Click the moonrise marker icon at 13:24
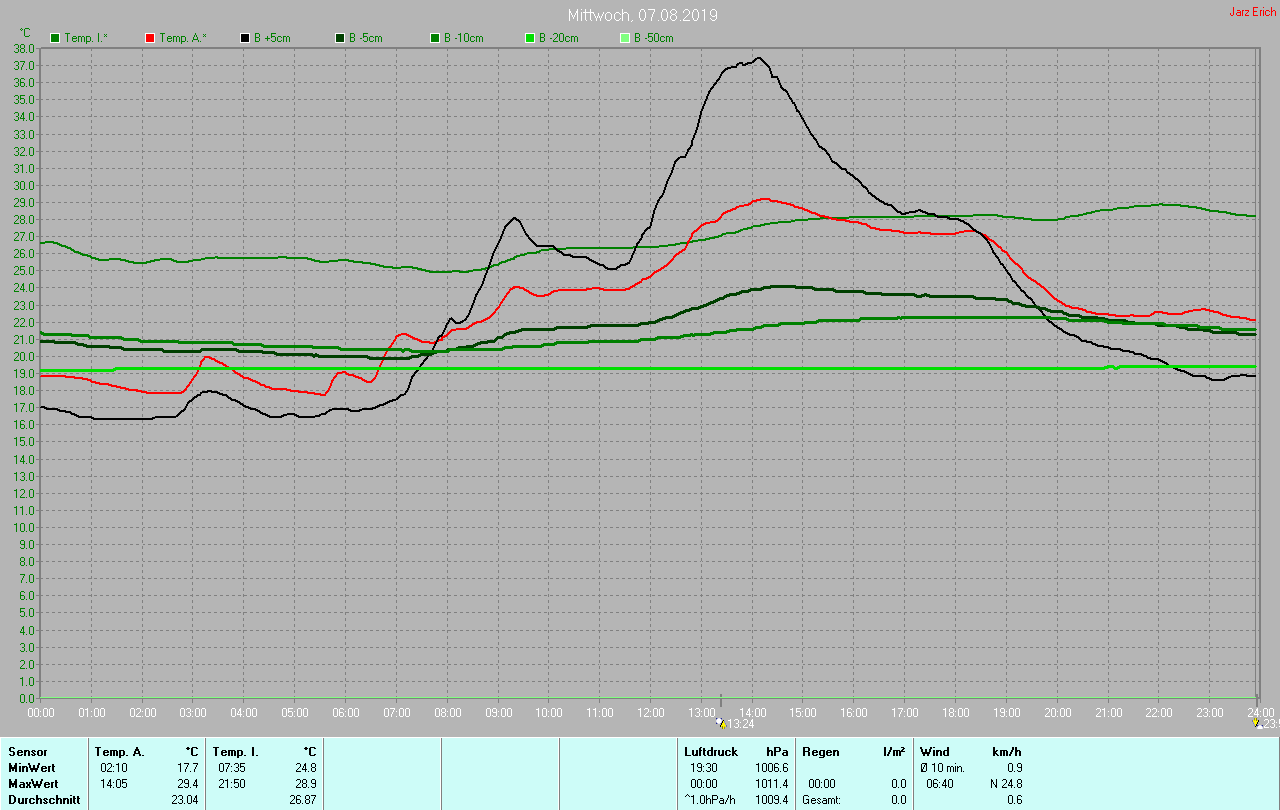 pos(721,723)
